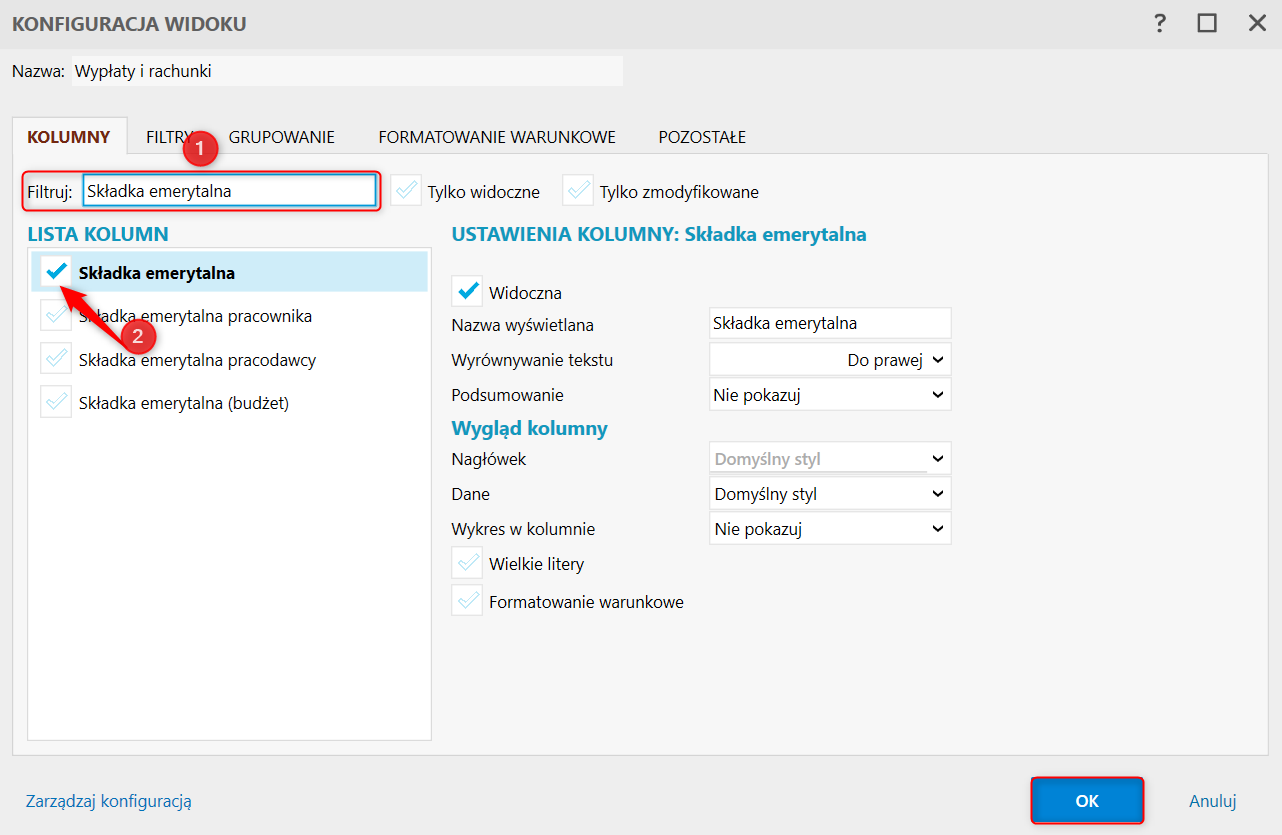Tick Składka emerytalna (budżet) column checkbox
Image resolution: width=1282 pixels, height=835 pixels.
click(x=56, y=402)
